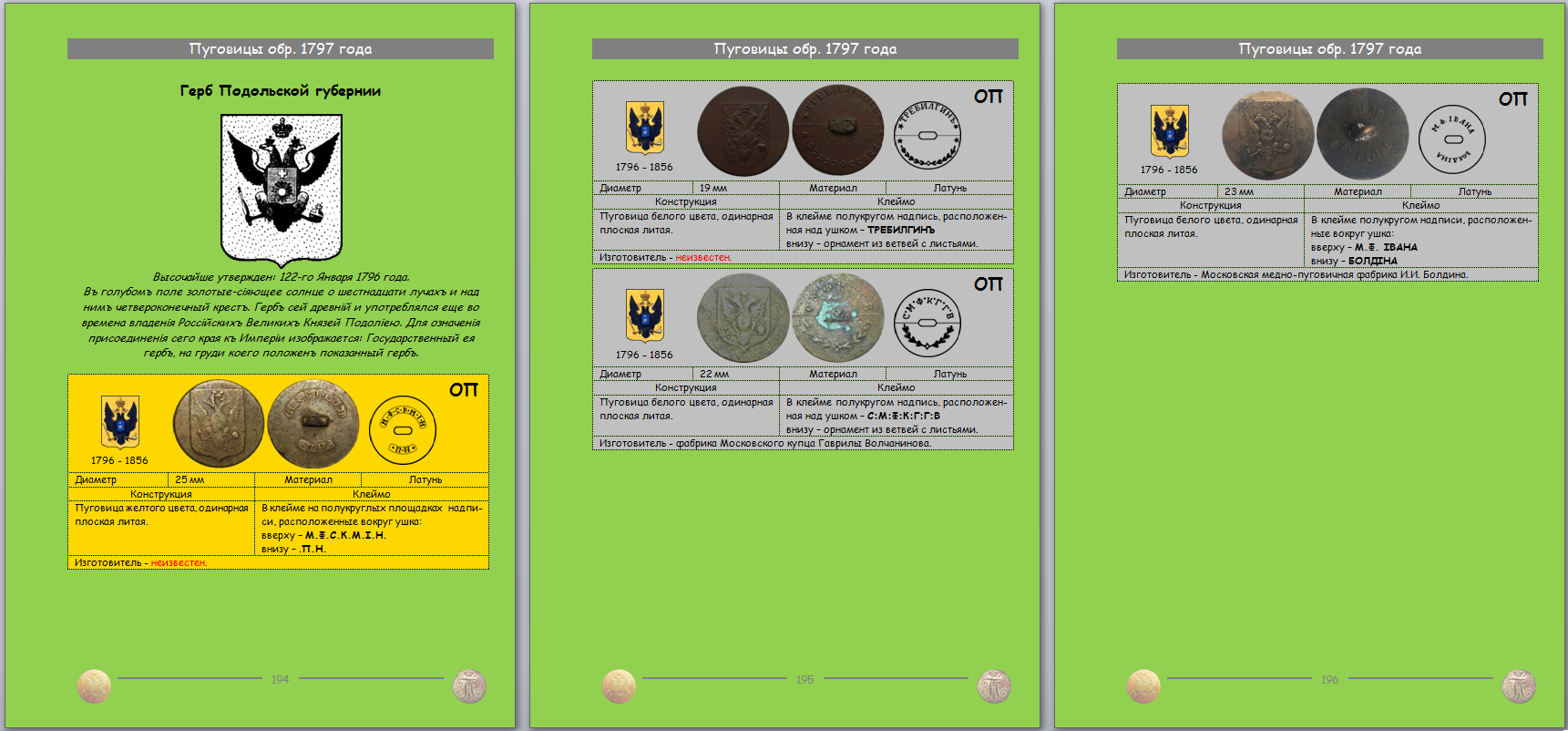
Task: Open front photo of 23 mm button on page 196
Action: point(1267,135)
